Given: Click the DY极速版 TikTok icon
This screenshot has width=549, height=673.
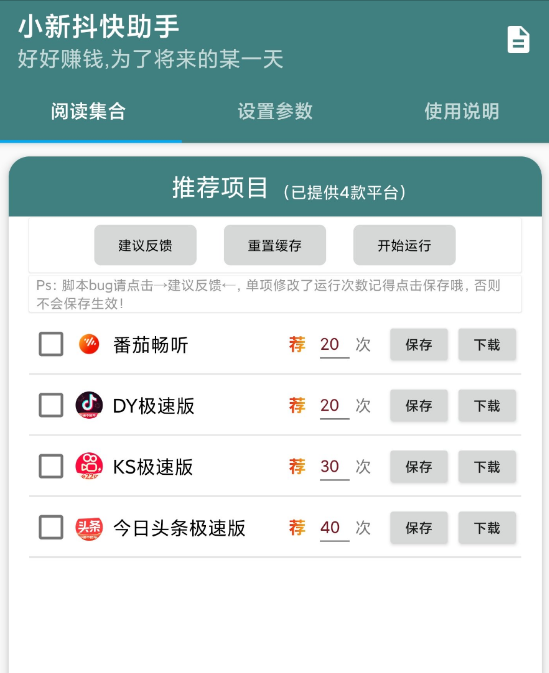Looking at the screenshot, I should tap(89, 405).
